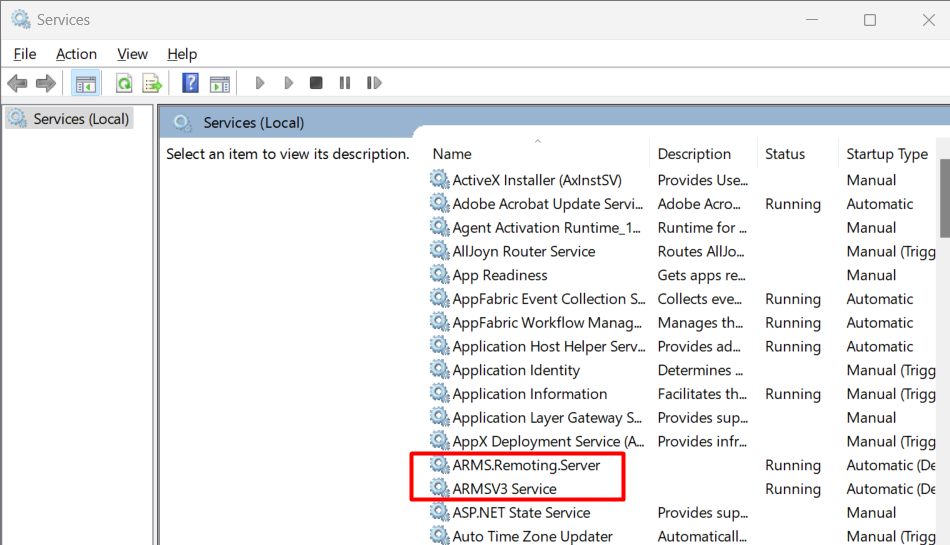
Task: Click the Refresh toolbar icon
Action: (124, 83)
